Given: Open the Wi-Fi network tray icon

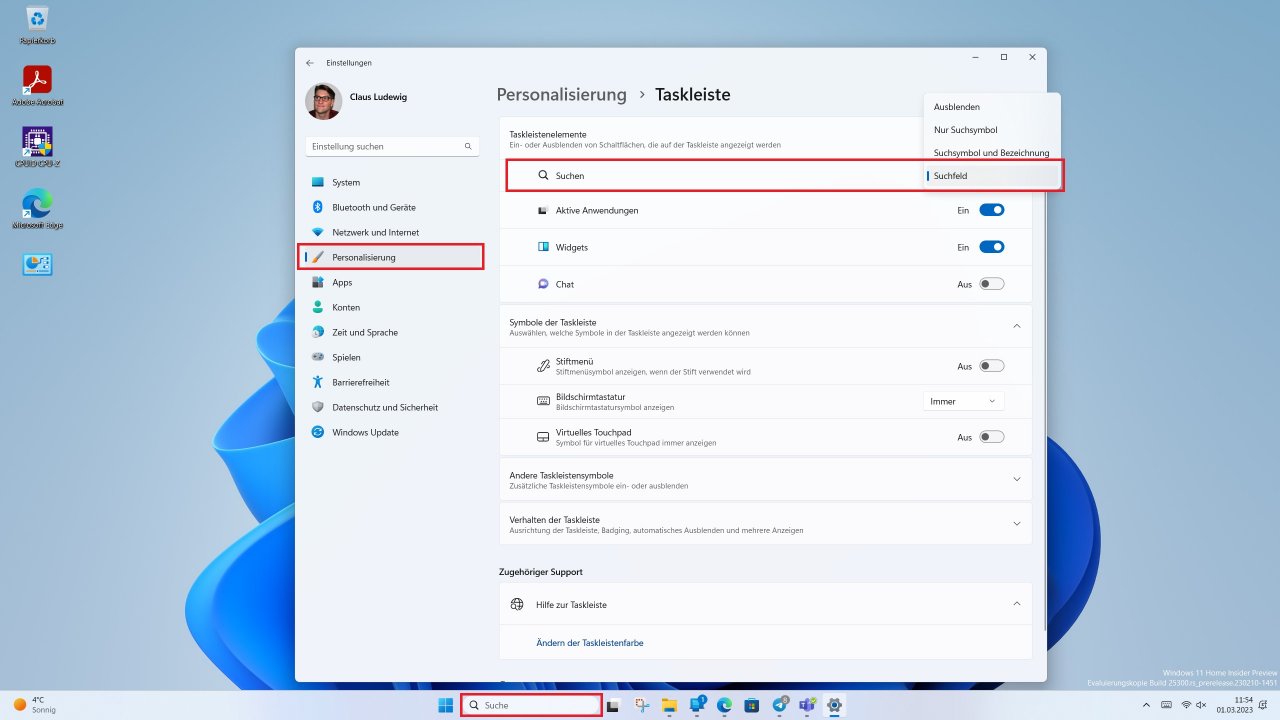Looking at the screenshot, I should [1186, 705].
